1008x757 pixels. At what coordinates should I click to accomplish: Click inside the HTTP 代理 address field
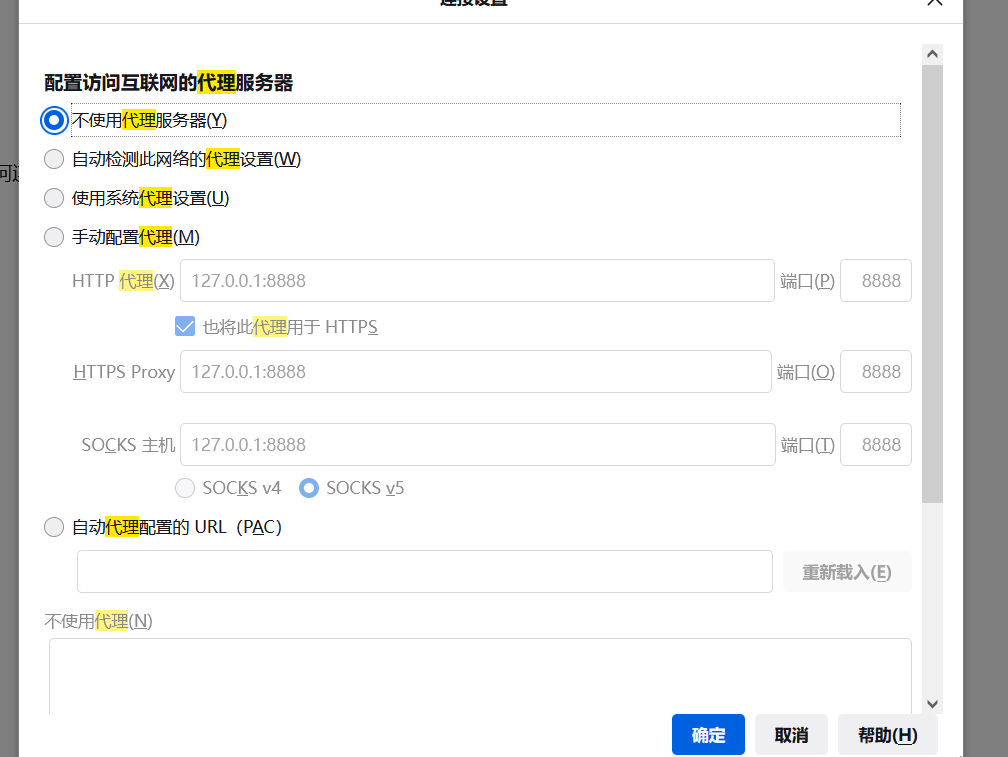pyautogui.click(x=475, y=280)
